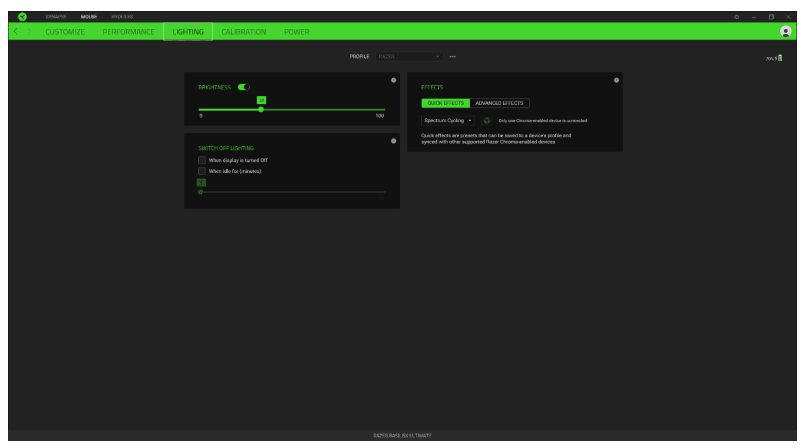The height and width of the screenshot is (448, 808).
Task: Open the Synapse top menu item
Action: click(x=56, y=16)
